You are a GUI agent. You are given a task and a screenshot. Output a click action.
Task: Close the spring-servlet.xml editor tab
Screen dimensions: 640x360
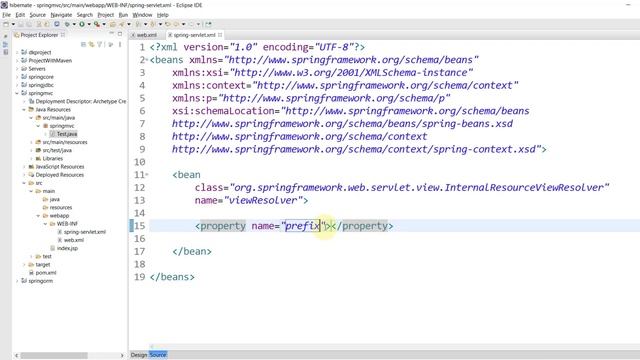coord(220,35)
